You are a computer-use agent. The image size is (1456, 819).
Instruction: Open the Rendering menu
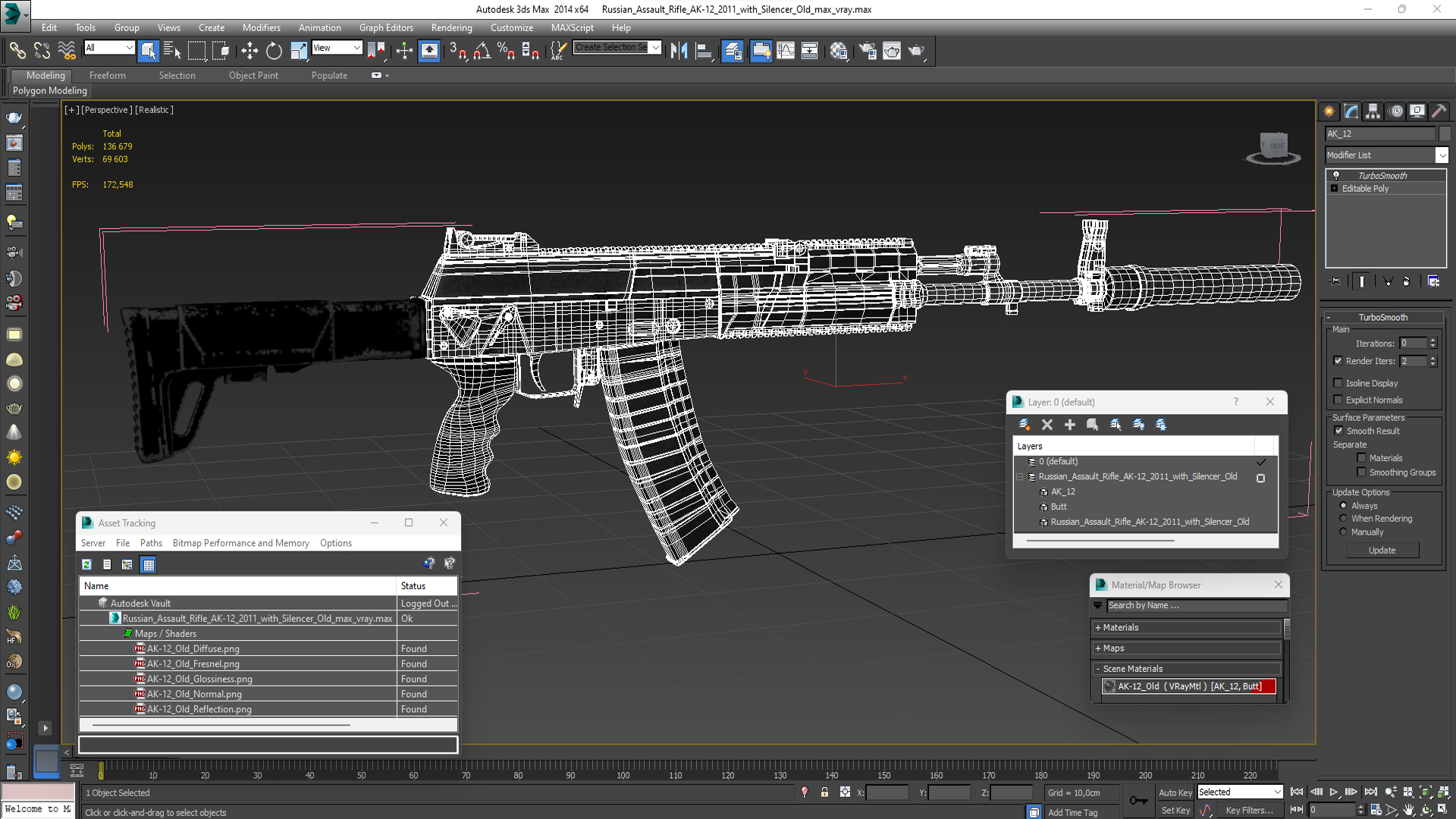click(451, 27)
